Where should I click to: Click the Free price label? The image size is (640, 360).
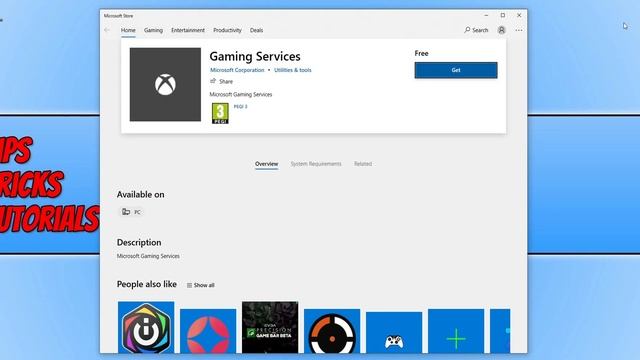[x=421, y=53]
